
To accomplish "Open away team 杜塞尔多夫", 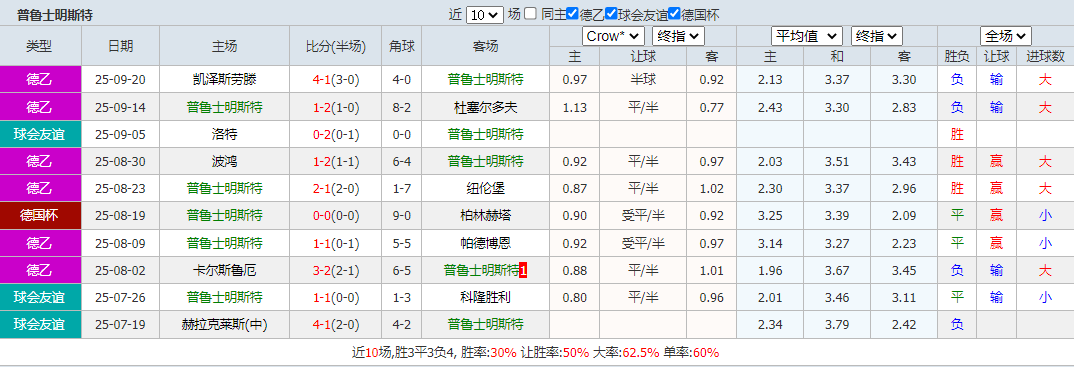I will 486,107.
